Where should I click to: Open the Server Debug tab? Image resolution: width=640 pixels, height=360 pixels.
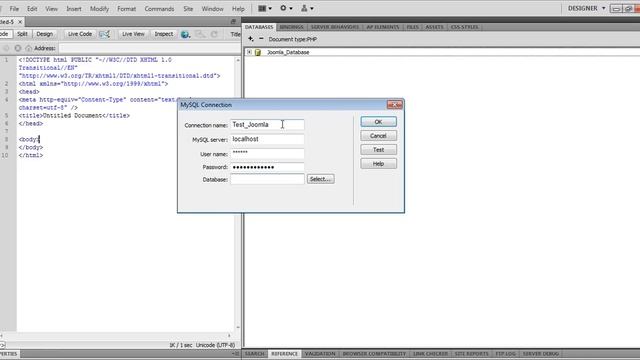541,353
